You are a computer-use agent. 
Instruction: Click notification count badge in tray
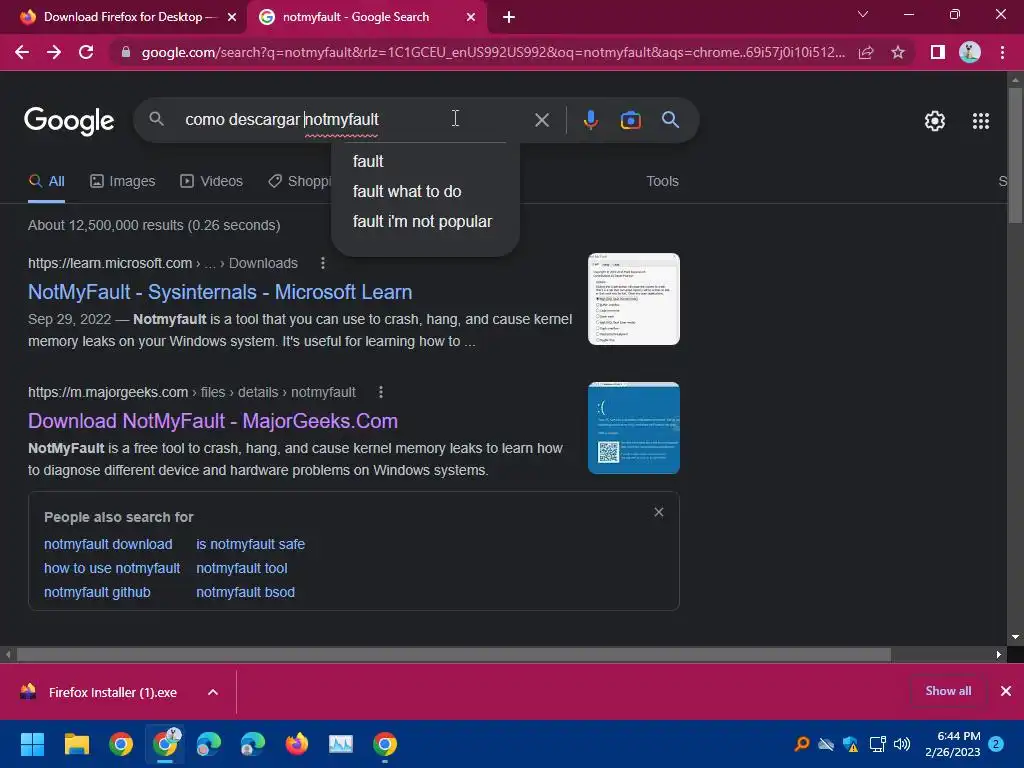[x=996, y=744]
